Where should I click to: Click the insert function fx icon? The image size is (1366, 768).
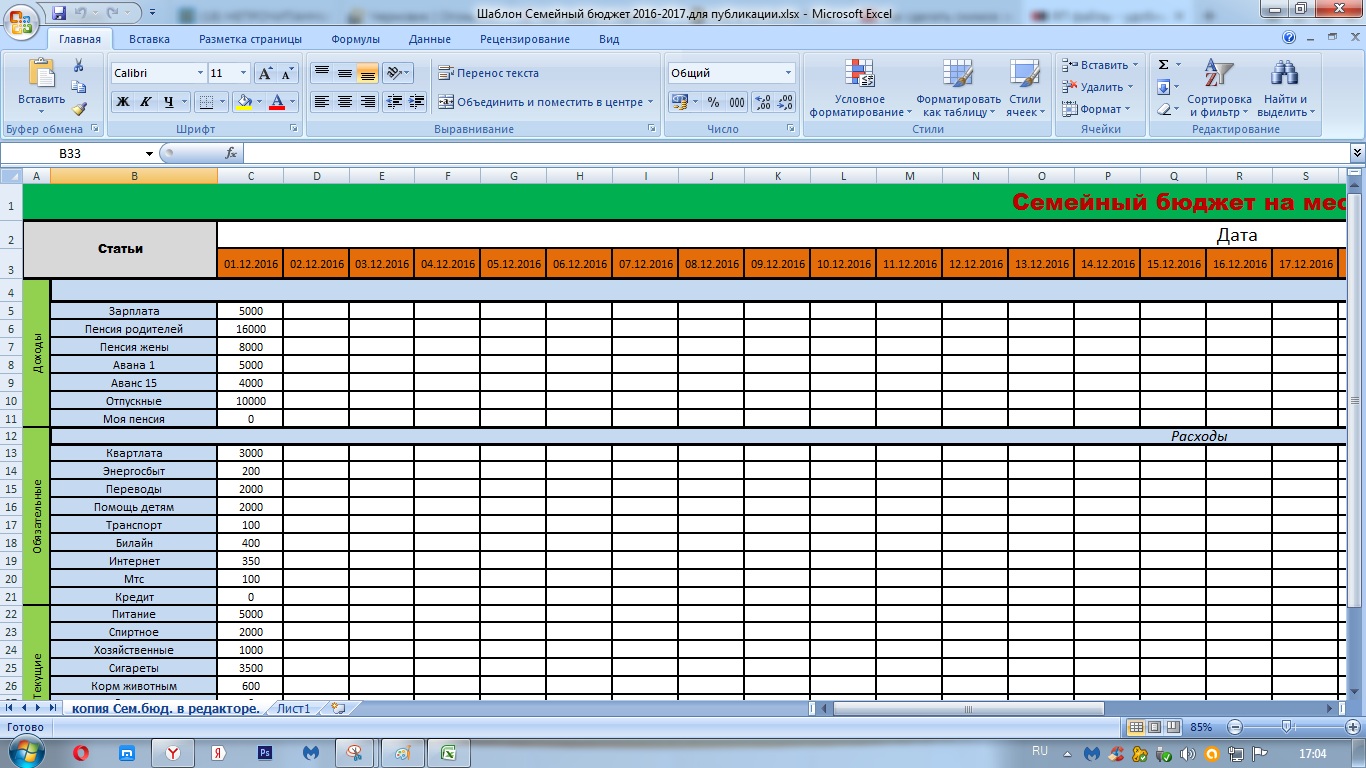point(231,153)
